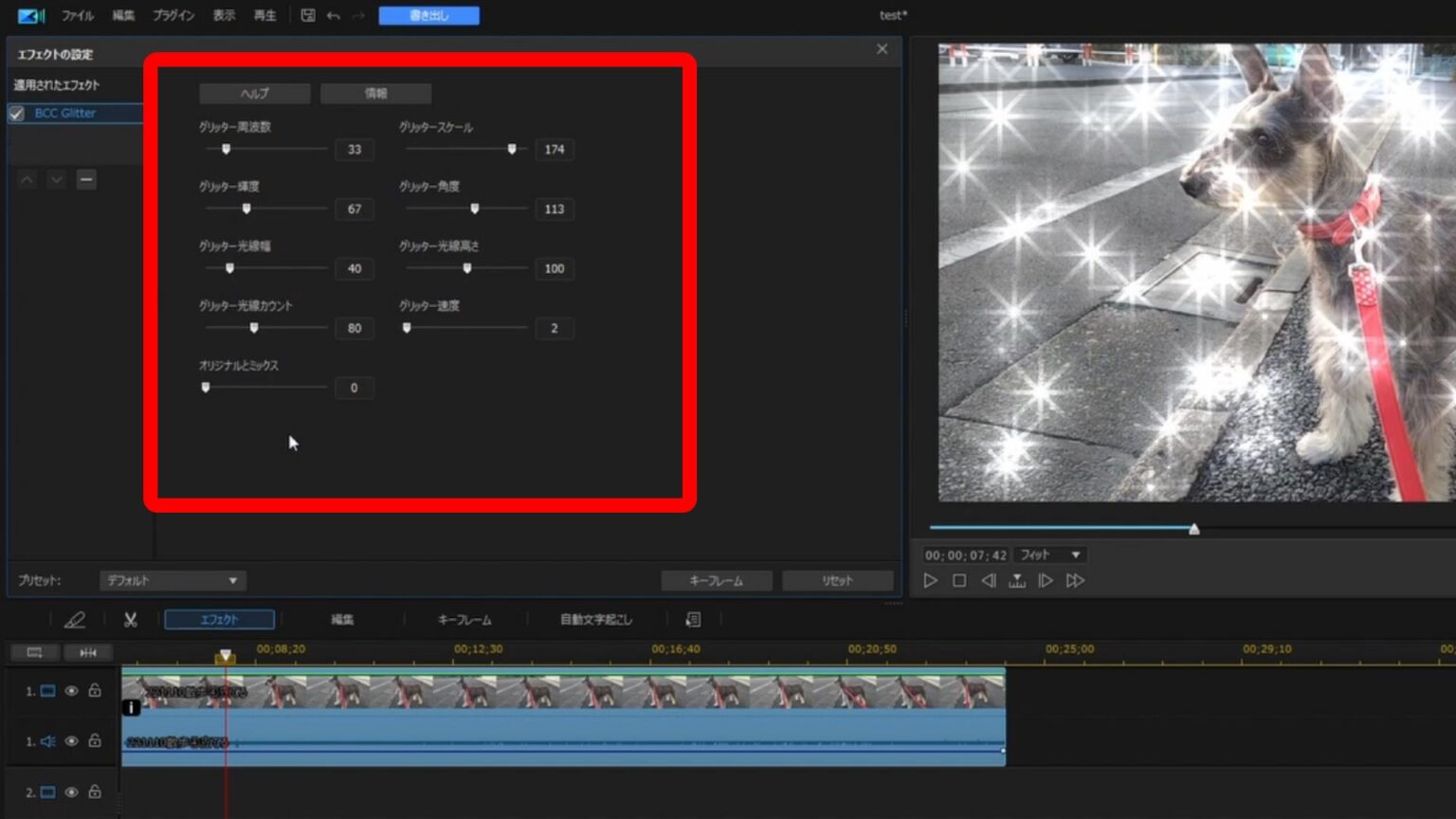Toggle lock on video track 2
Screen dimensions: 1456x819
pos(95,792)
